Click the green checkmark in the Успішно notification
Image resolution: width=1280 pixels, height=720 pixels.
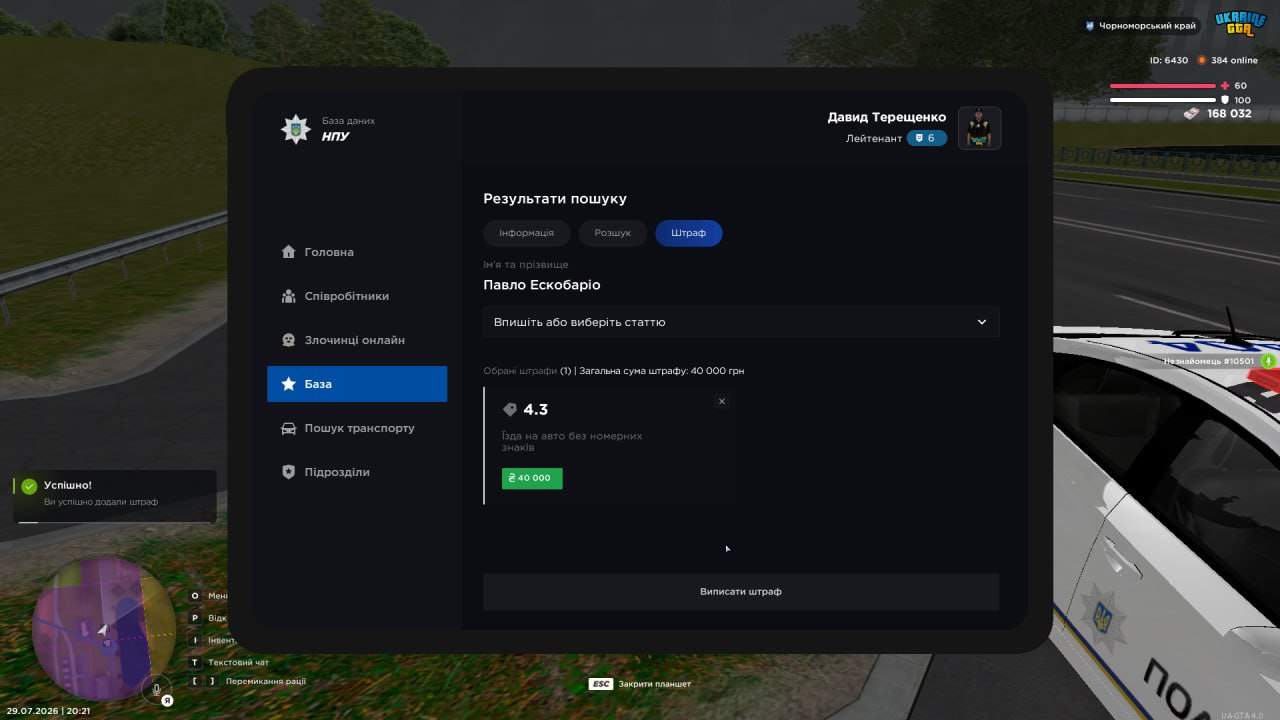point(29,486)
